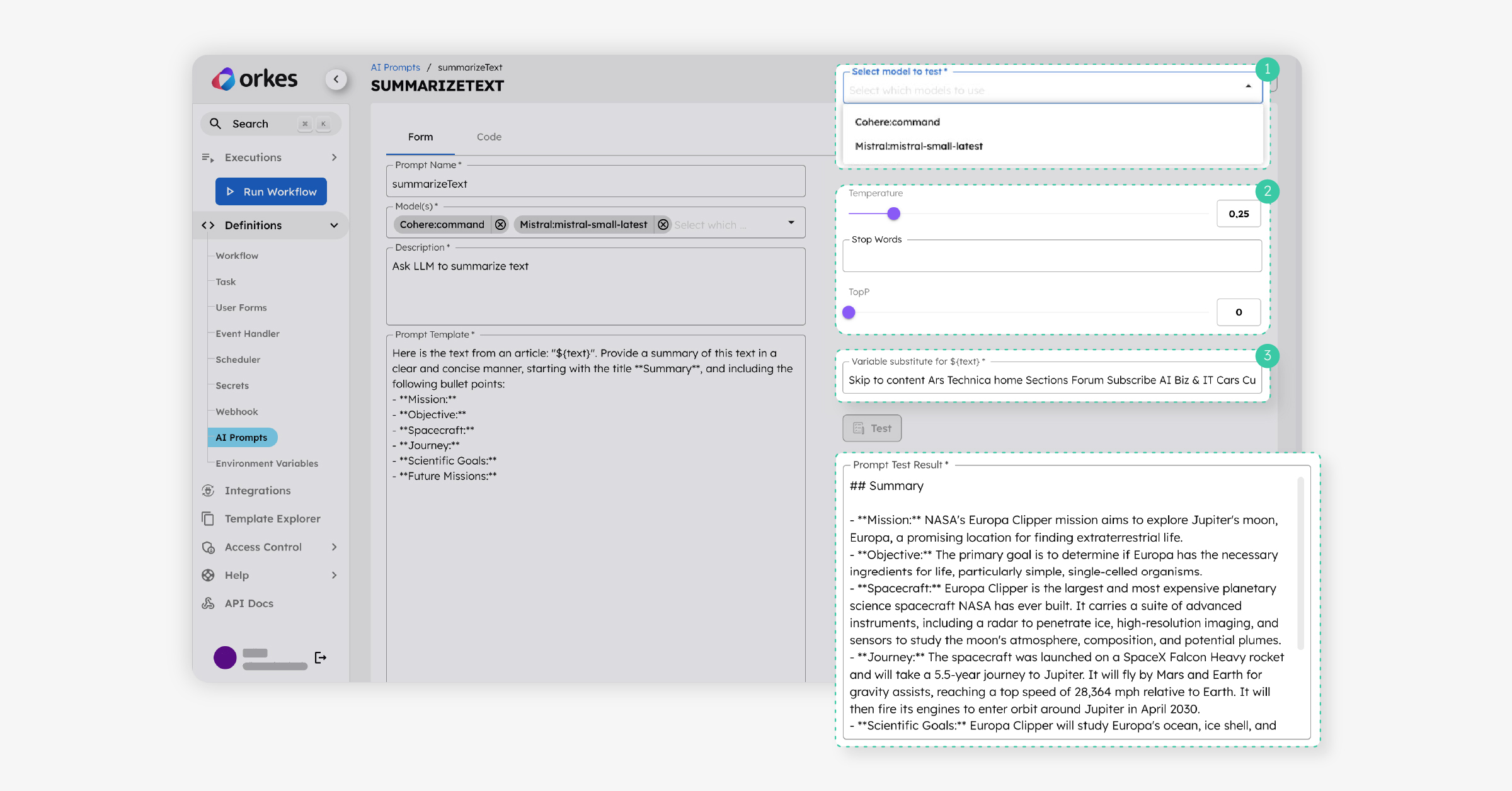This screenshot has width=1512, height=791.
Task: Collapse the sidebar with the arrow icon
Action: point(337,79)
